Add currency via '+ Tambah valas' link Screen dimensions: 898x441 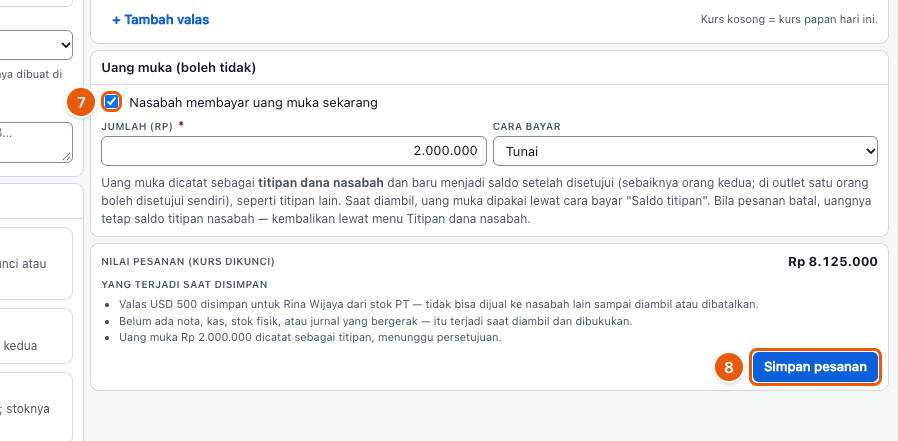tap(161, 20)
